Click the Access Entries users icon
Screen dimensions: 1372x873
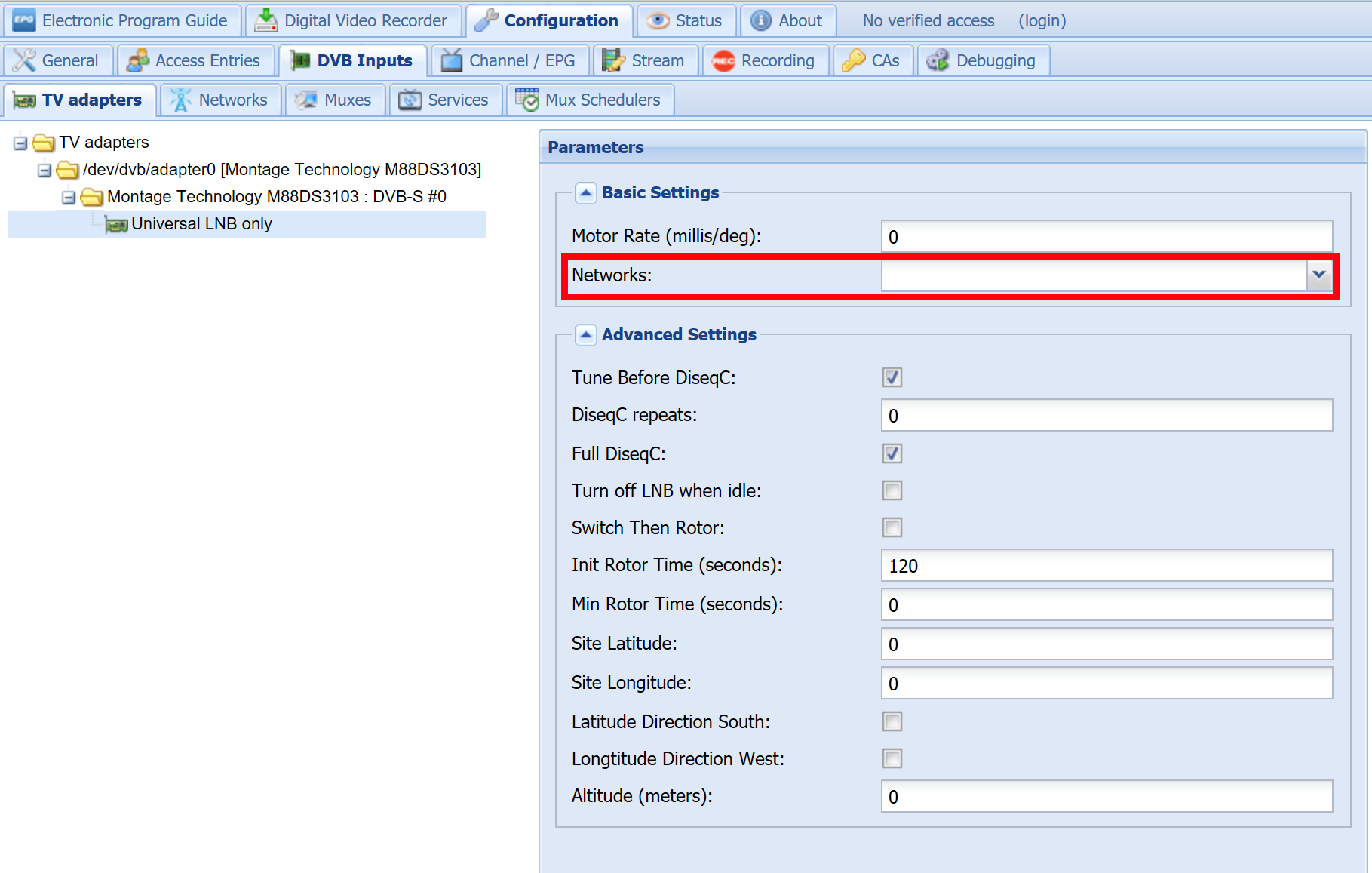click(x=137, y=60)
